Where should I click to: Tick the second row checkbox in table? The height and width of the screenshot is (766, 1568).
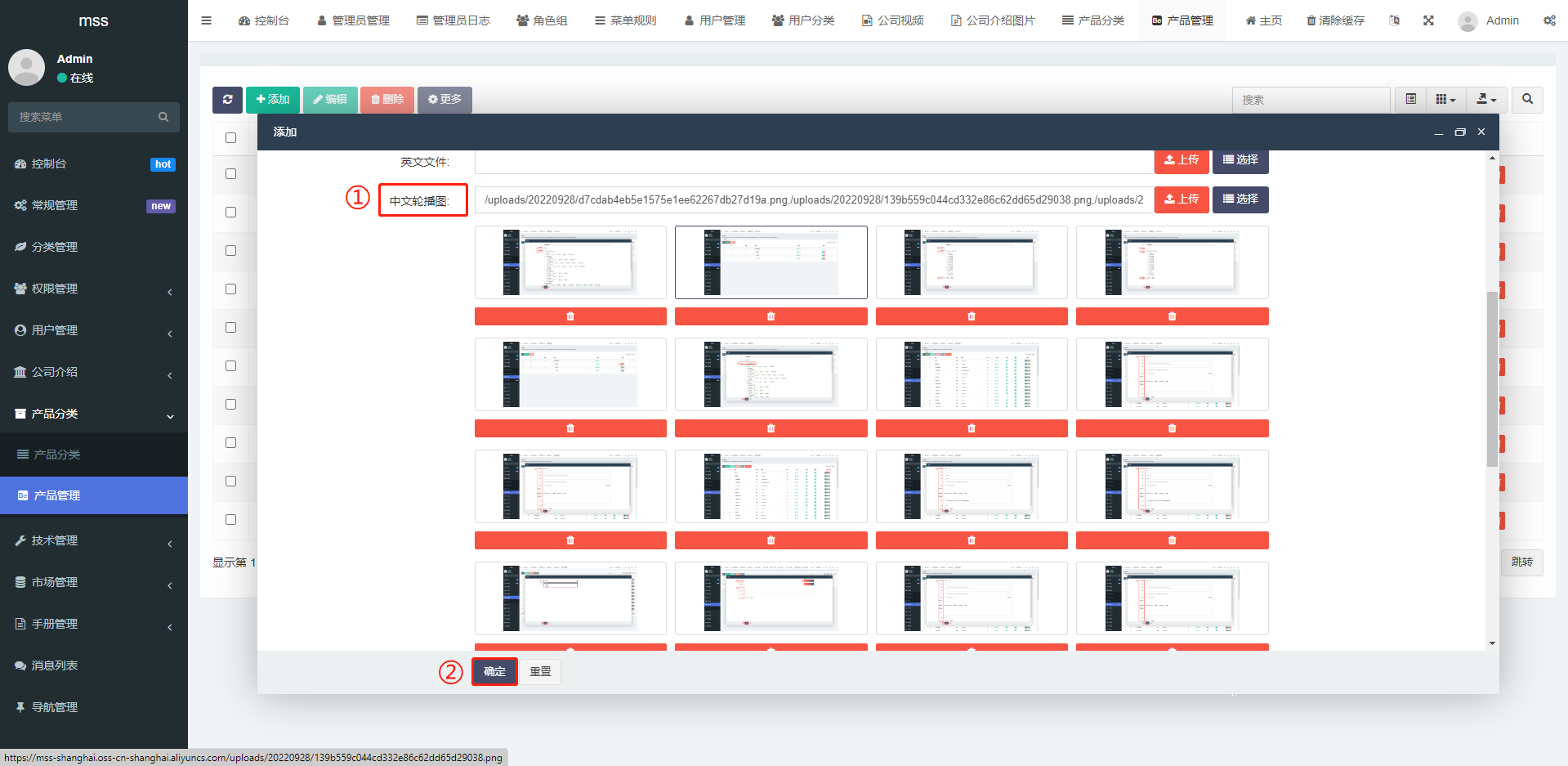pyautogui.click(x=230, y=213)
